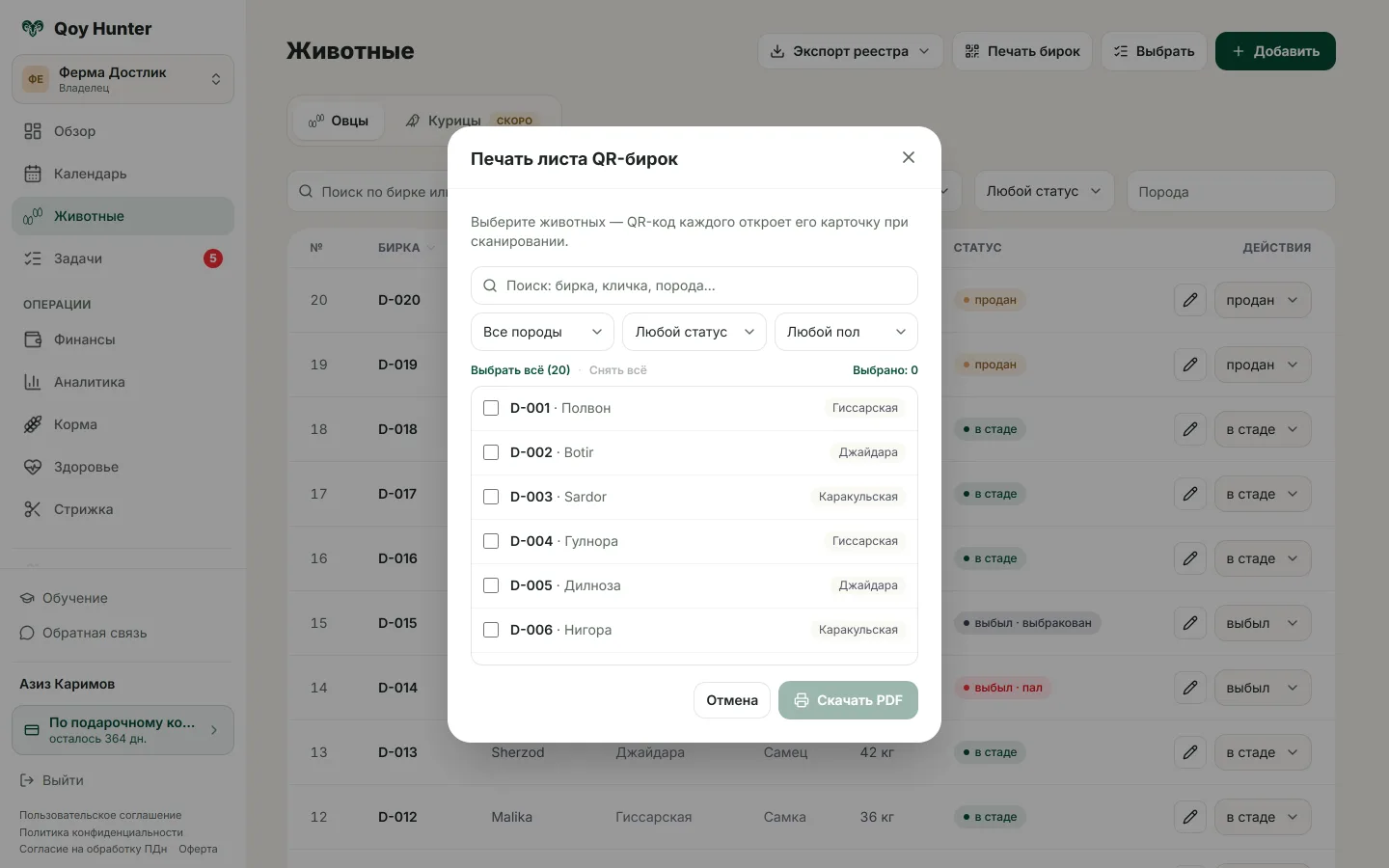Viewport: 1389px width, 868px height.
Task: Click the main table search field Поиск по бирке
Action: tap(368, 191)
